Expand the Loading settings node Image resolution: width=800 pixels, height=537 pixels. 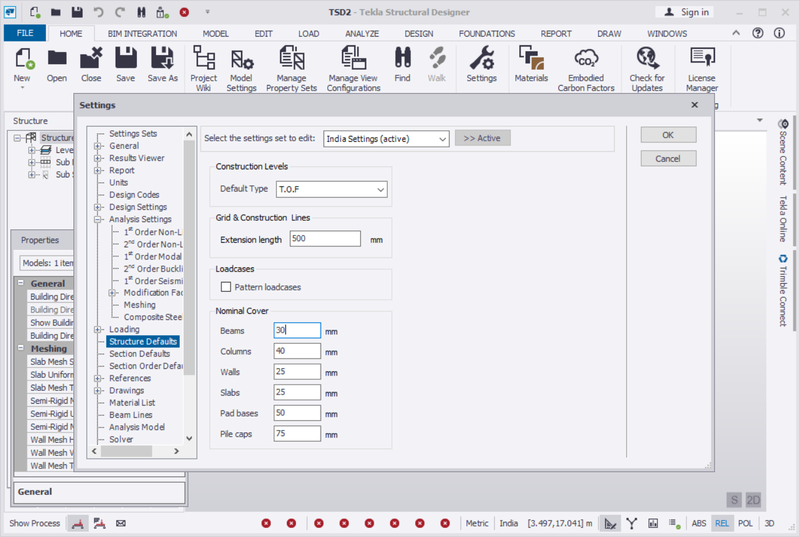(97, 329)
